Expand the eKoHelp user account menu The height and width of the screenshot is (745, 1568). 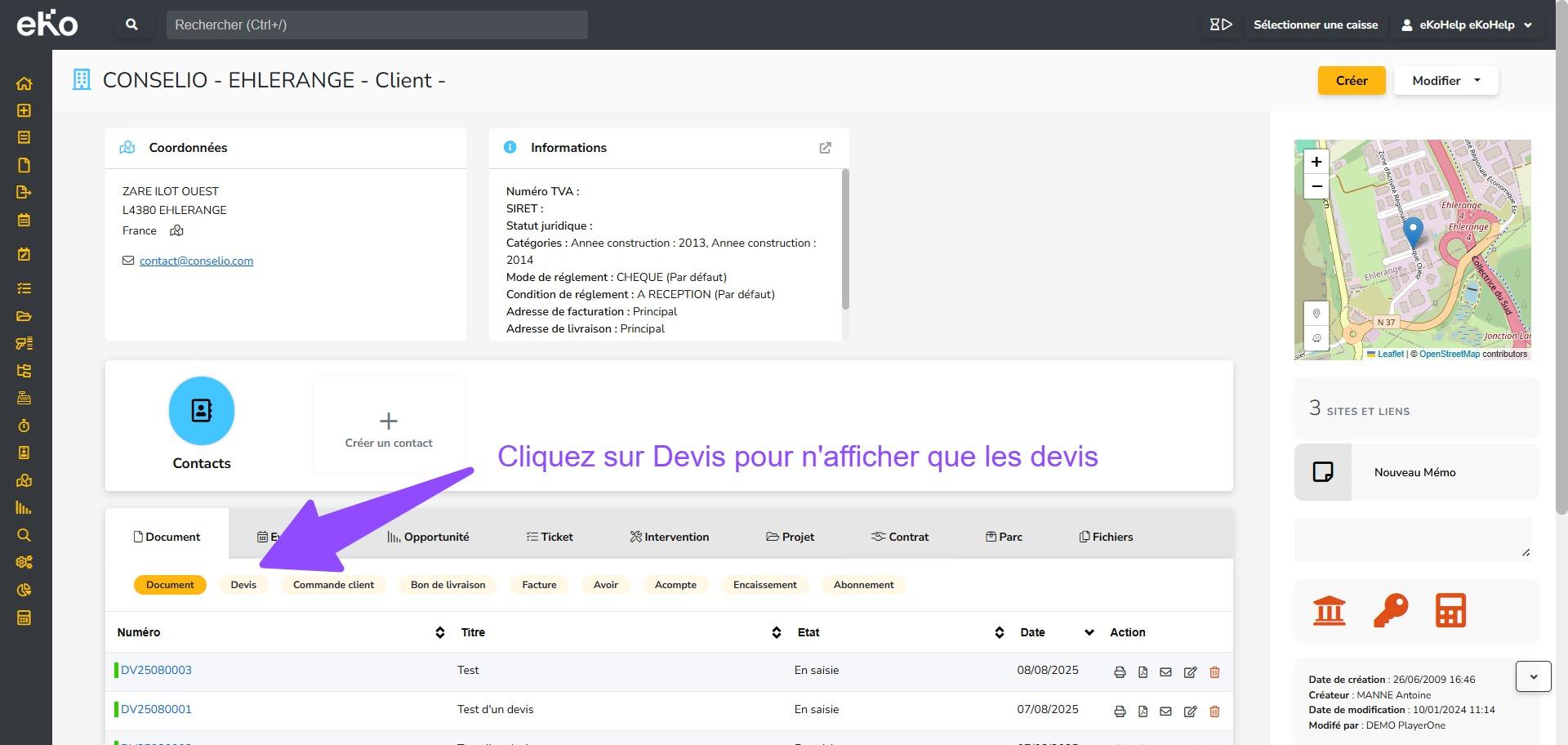pos(1467,25)
